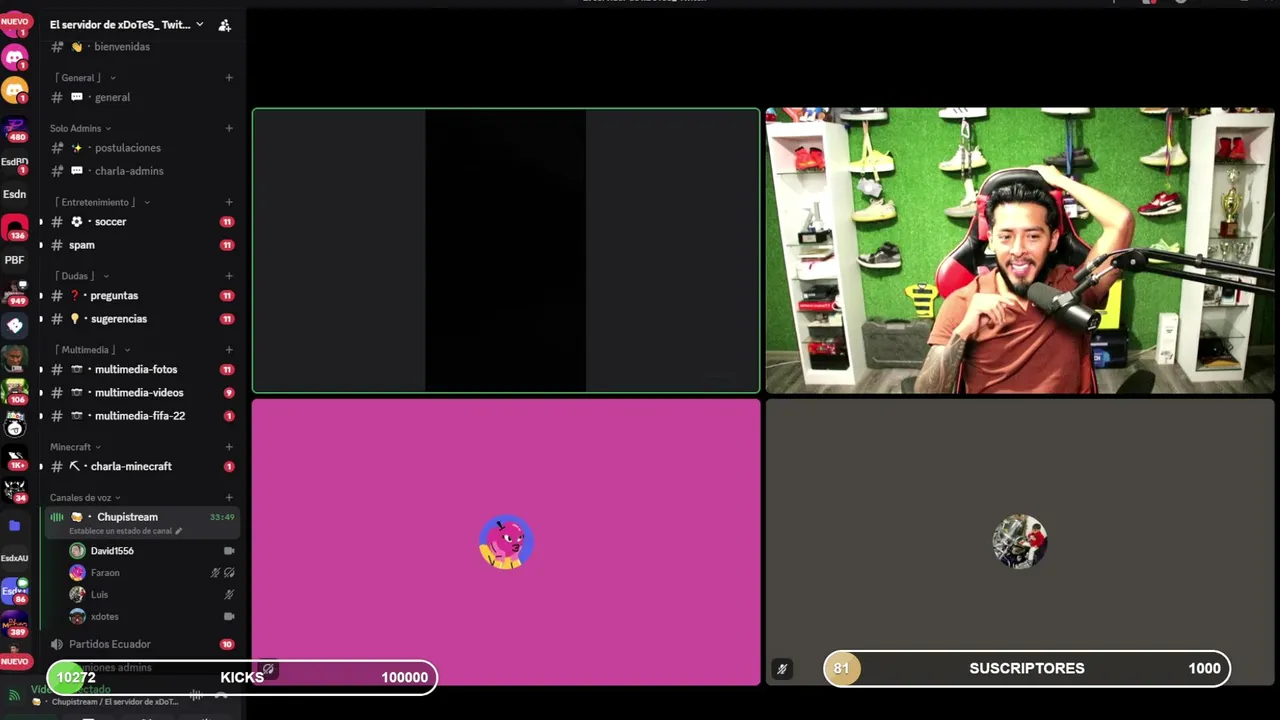Click the edit pencil next to channel status
Image resolution: width=1280 pixels, height=720 pixels.
tap(179, 531)
